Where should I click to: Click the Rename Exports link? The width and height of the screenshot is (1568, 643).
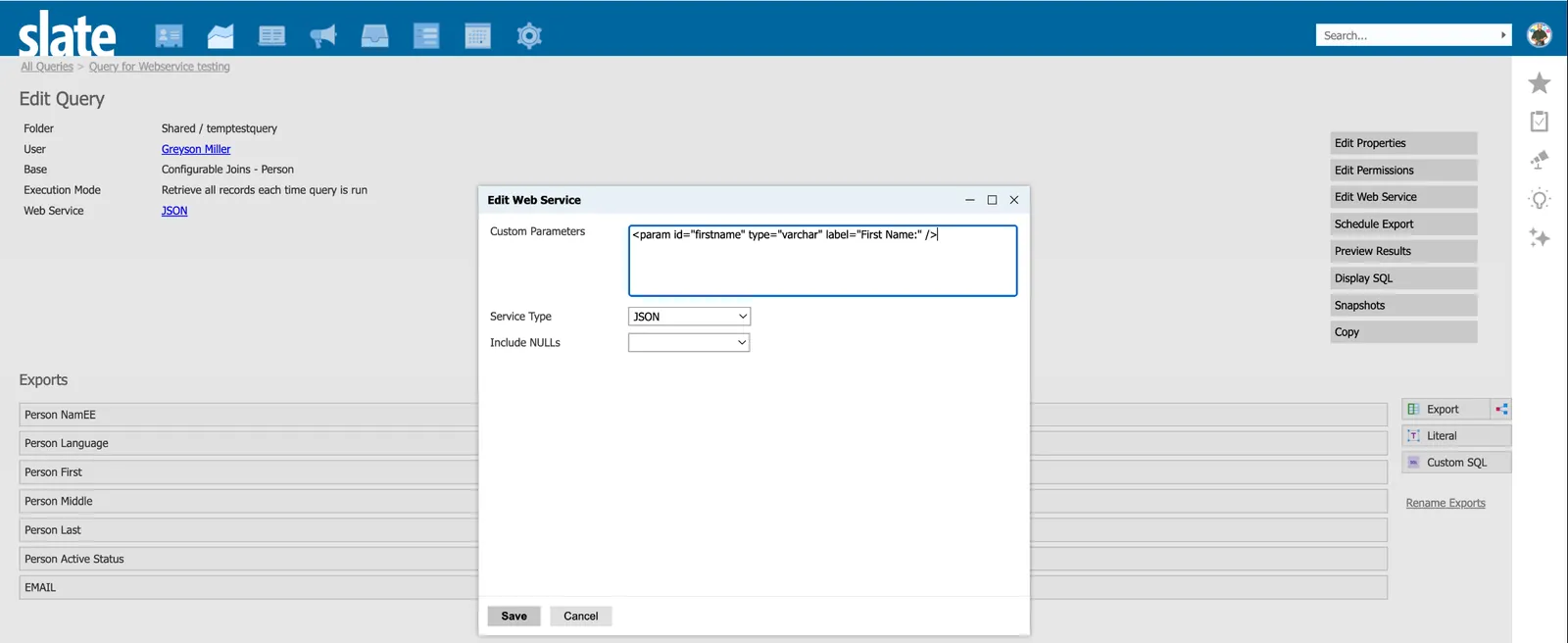1445,503
